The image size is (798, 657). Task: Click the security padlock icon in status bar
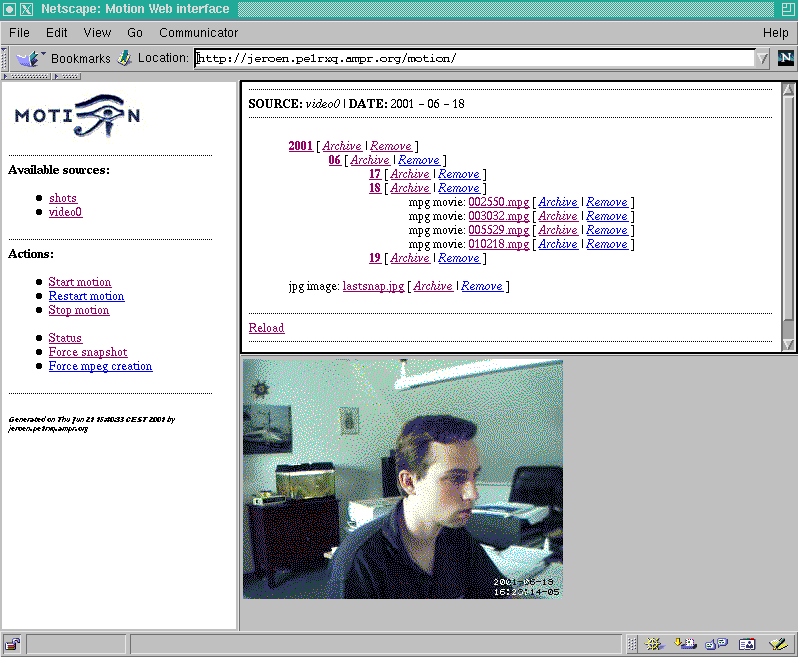click(13, 644)
